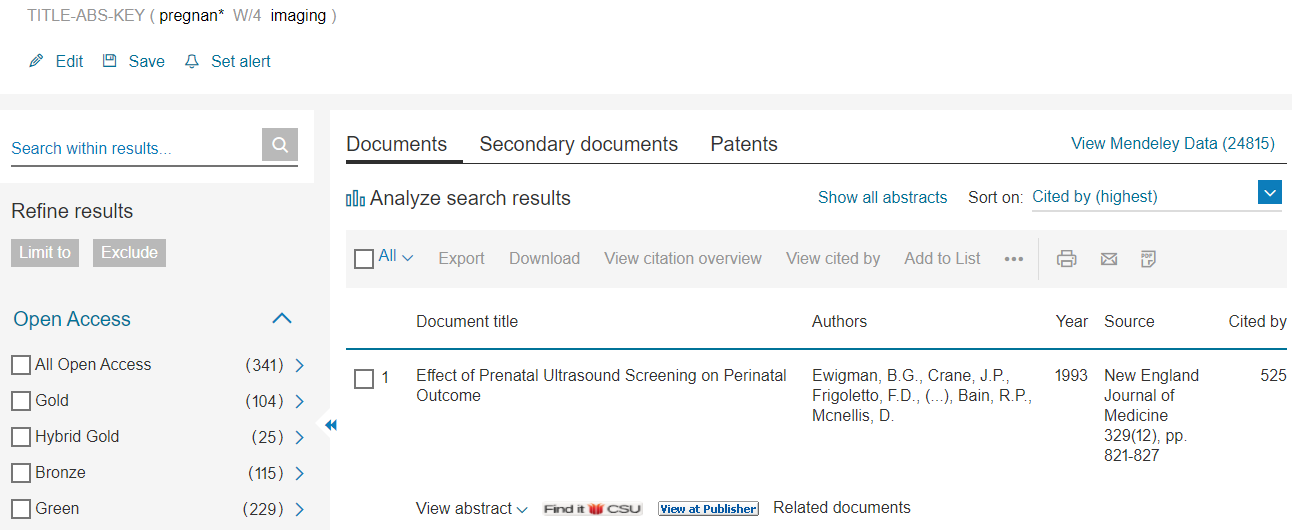Click the create bibliography icon
This screenshot has height=530, width=1292.
tap(1149, 259)
